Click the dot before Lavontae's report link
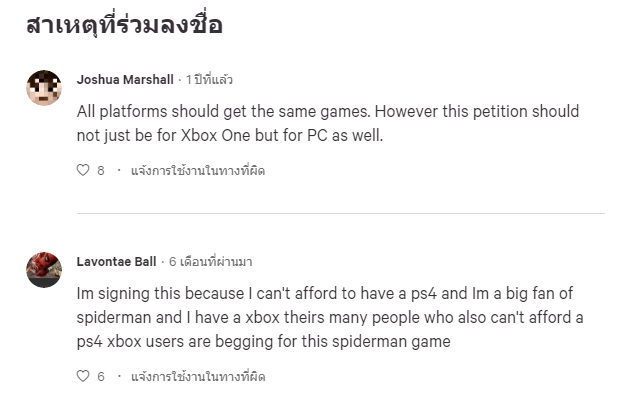The width and height of the screenshot is (623, 408). click(119, 377)
